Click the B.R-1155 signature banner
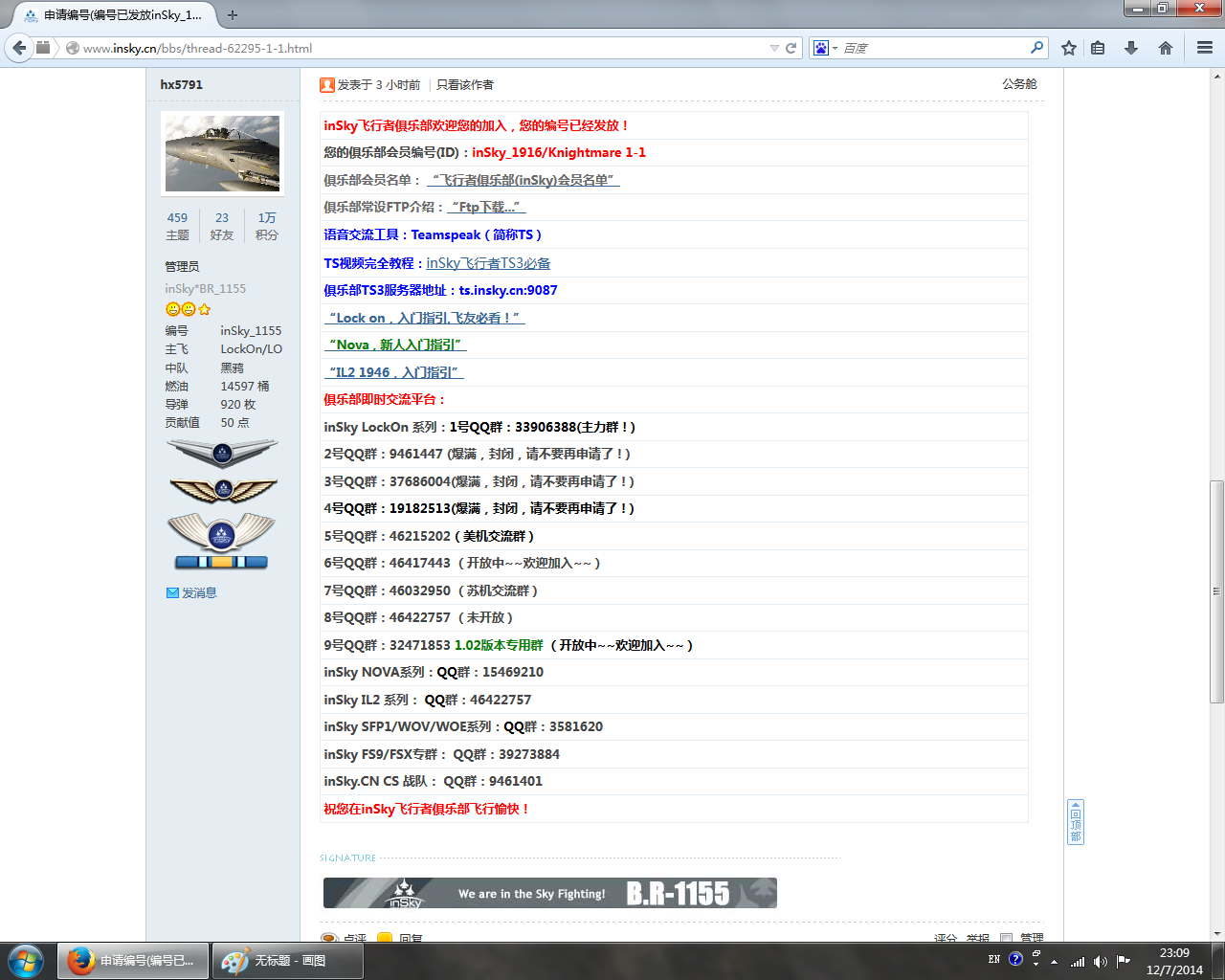 (x=550, y=893)
